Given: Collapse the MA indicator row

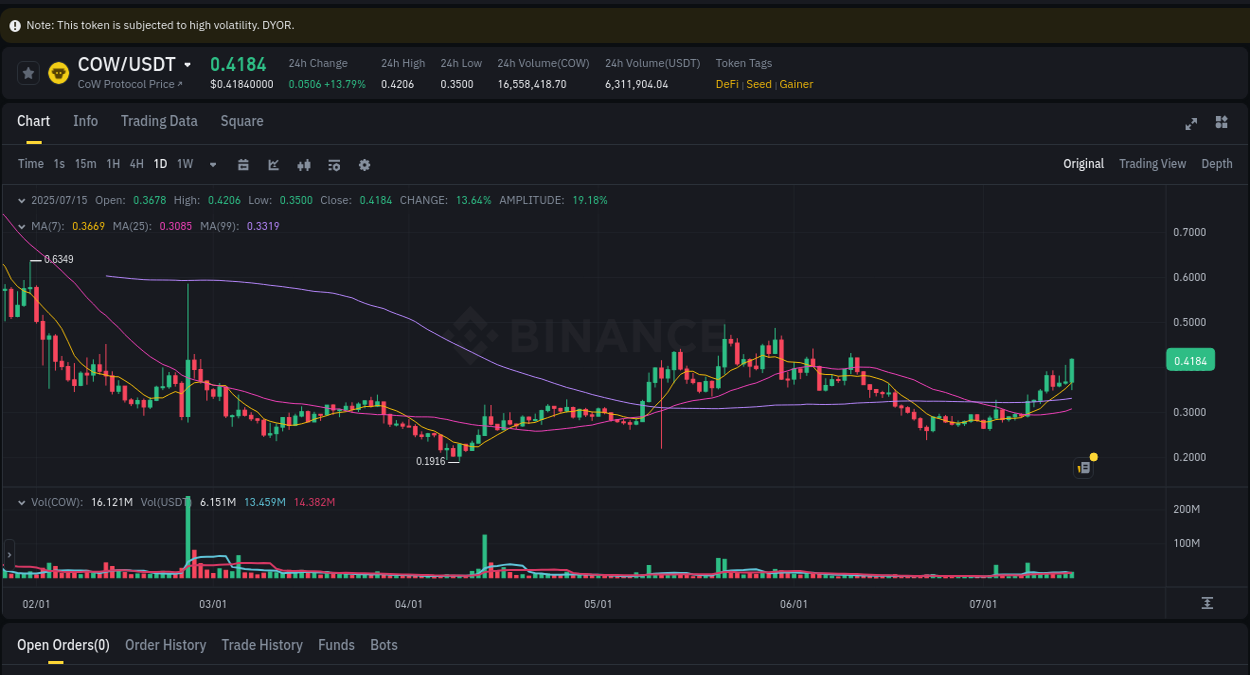Looking at the screenshot, I should [20, 226].
